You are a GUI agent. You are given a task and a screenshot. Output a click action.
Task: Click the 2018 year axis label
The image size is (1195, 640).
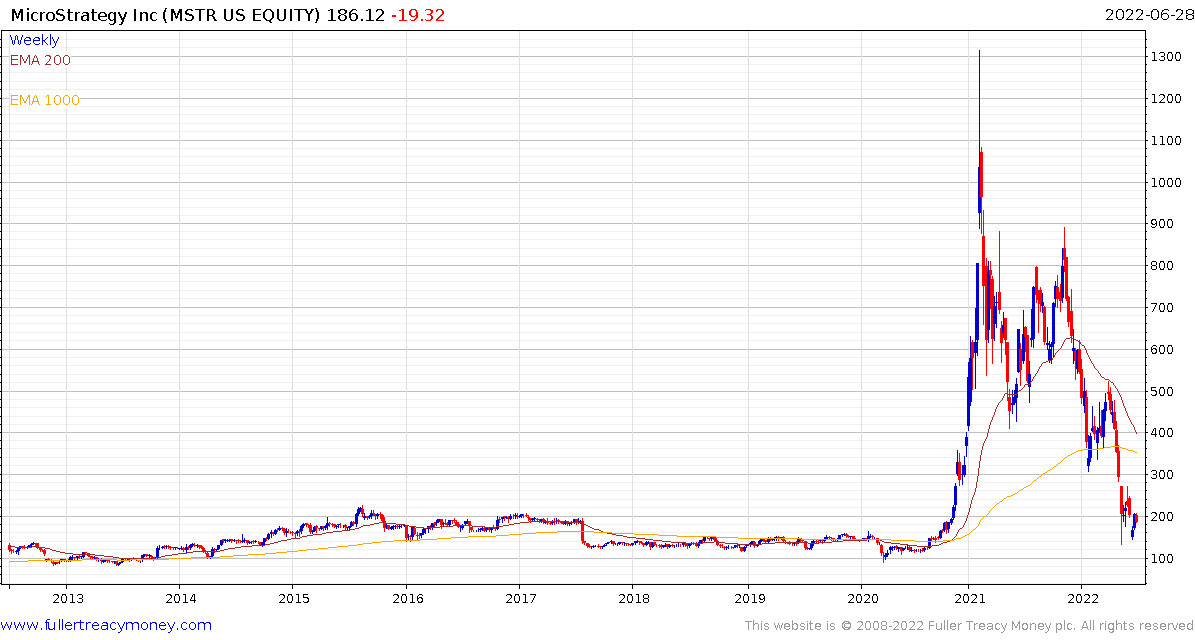pos(632,598)
